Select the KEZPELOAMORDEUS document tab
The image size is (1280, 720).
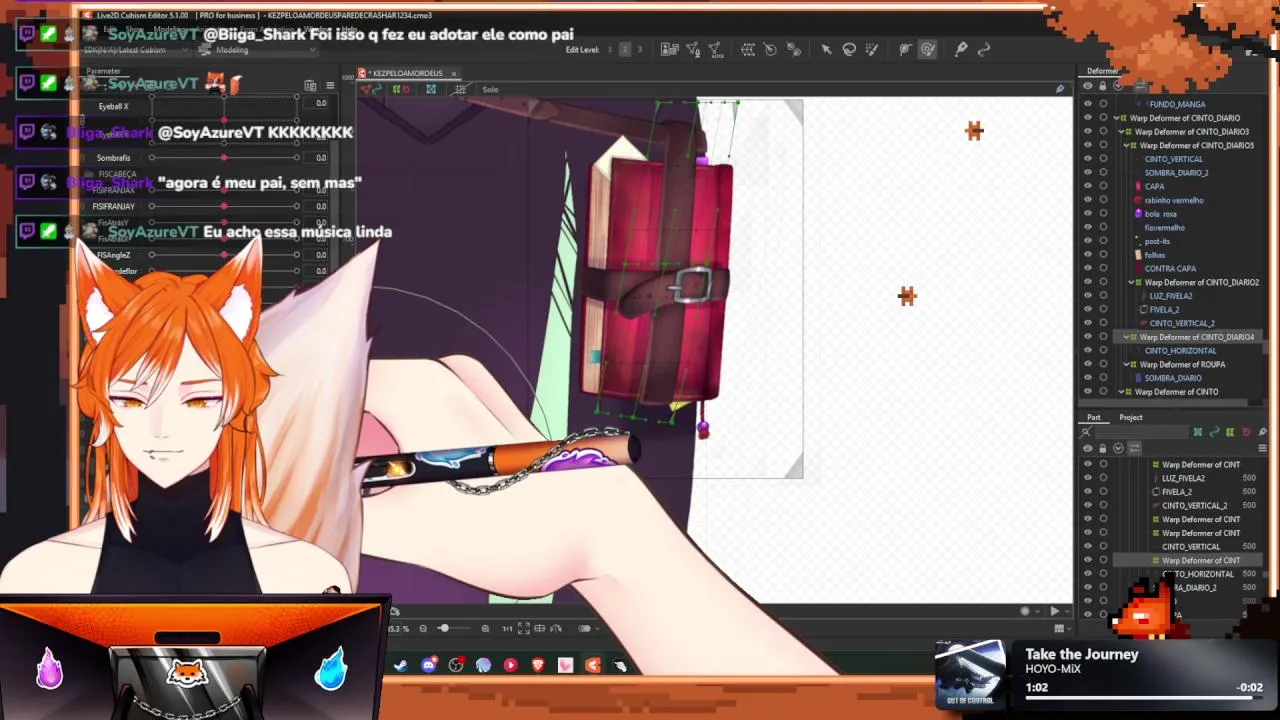tap(408, 73)
